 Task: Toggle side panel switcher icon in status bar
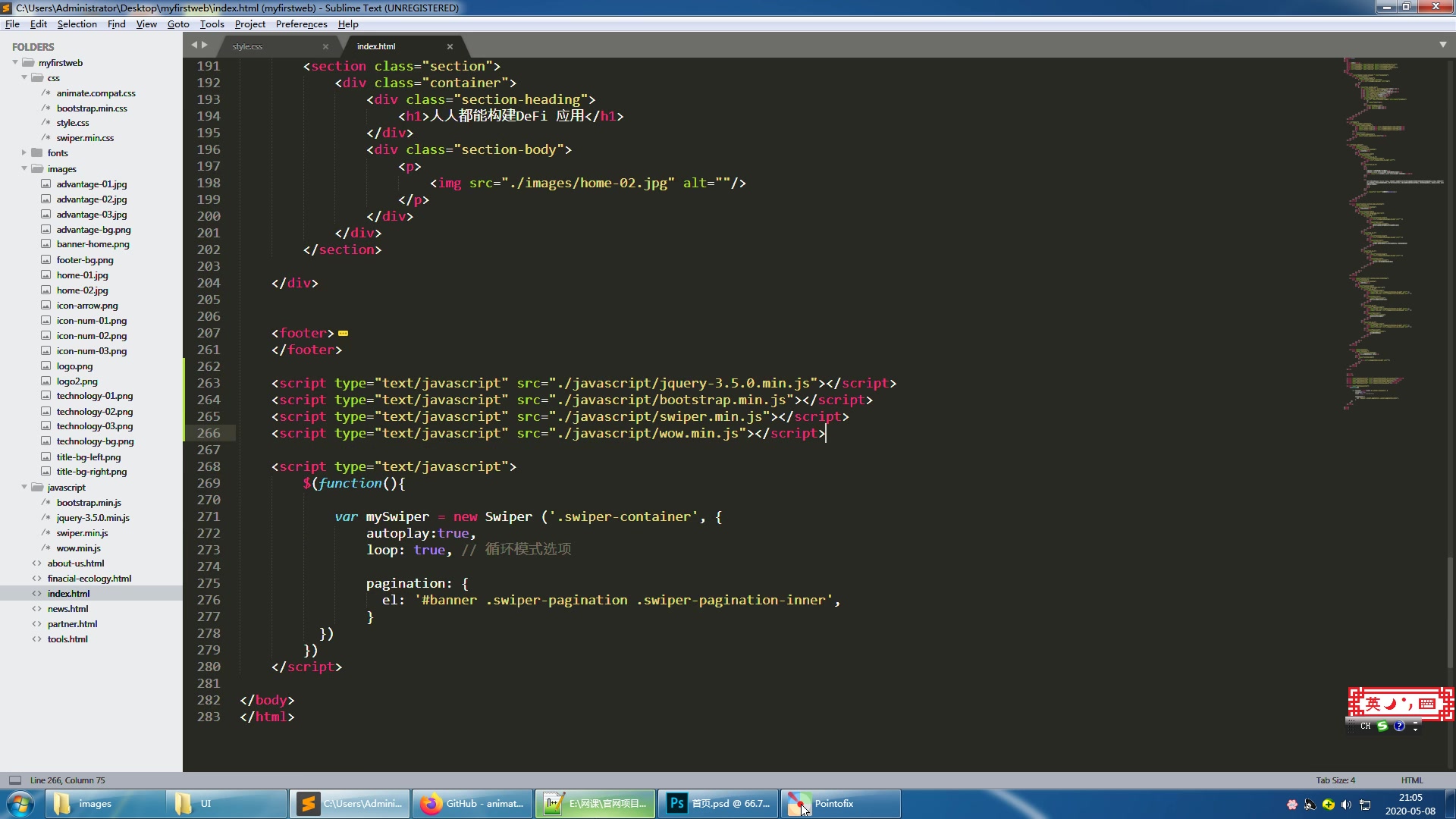pyautogui.click(x=14, y=780)
